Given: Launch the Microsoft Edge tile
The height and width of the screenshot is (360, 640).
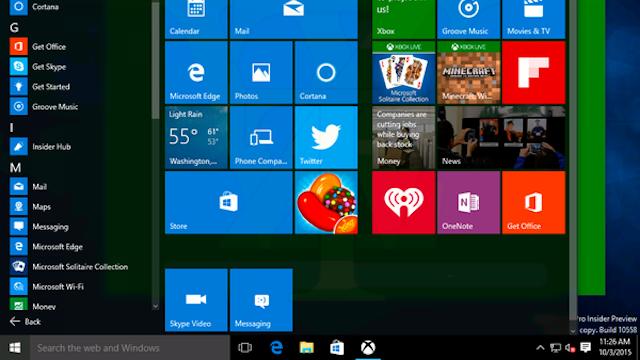Looking at the screenshot, I should [196, 72].
